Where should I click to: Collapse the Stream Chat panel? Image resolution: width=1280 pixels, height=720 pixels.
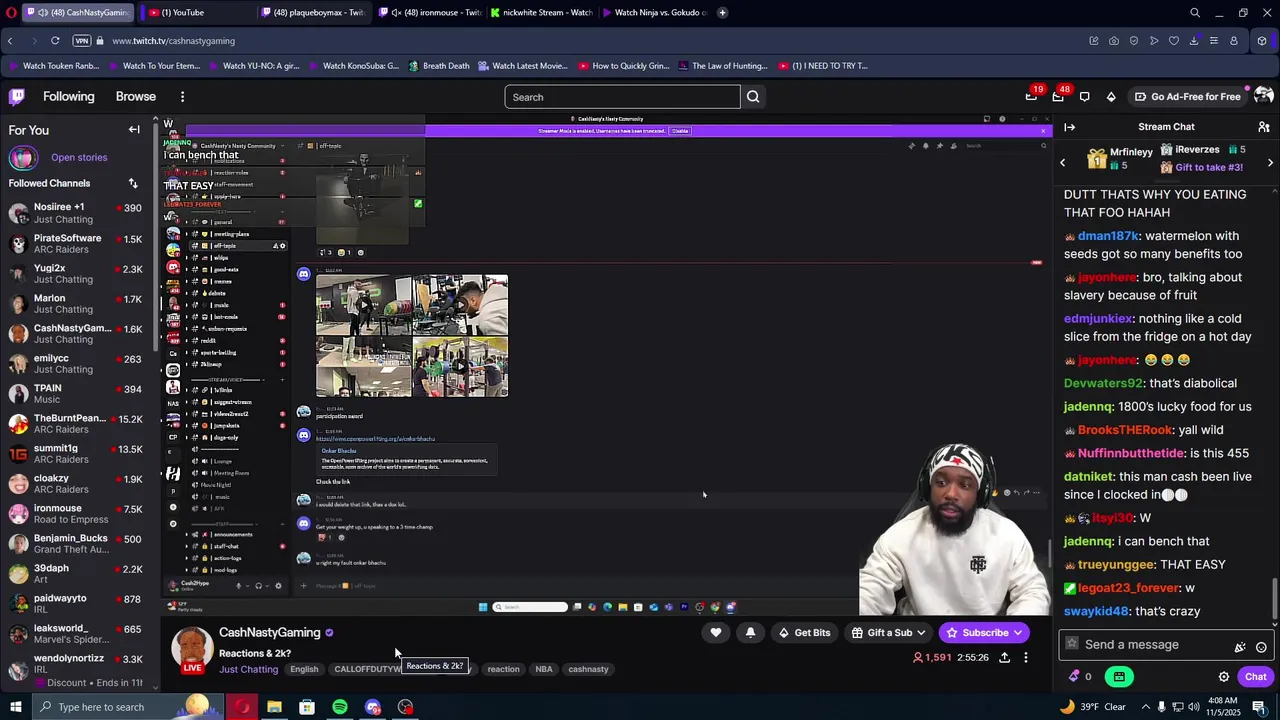point(1070,127)
